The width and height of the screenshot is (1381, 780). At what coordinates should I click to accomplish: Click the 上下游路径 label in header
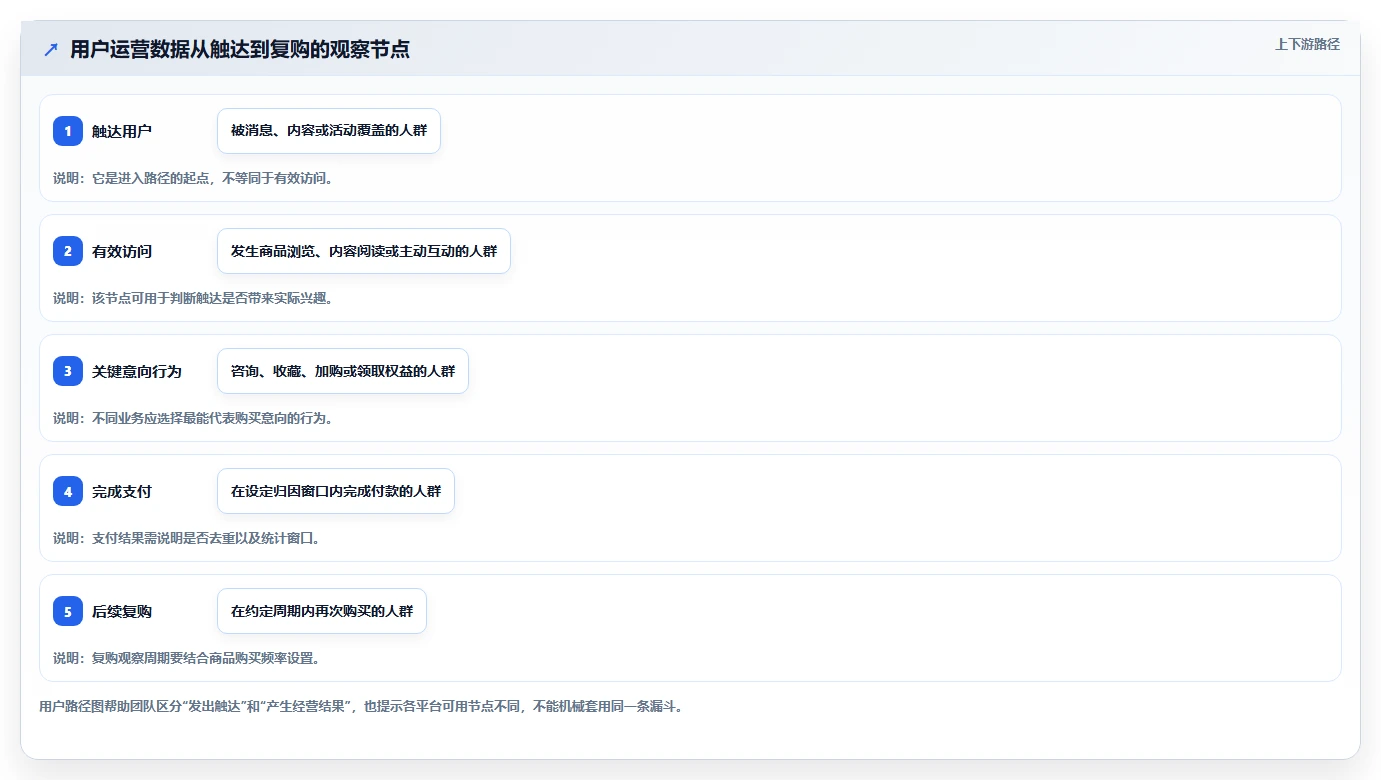(x=1307, y=44)
